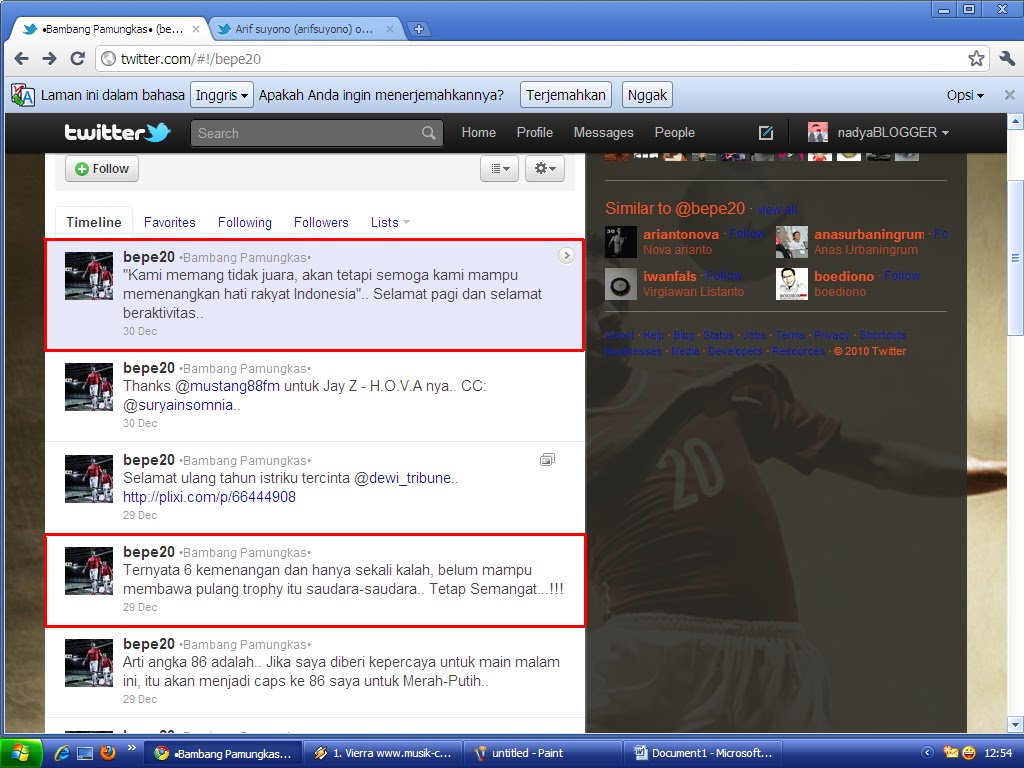Go to Home in the Twitter nav
Viewport: 1024px width, 768px height.
coord(479,133)
